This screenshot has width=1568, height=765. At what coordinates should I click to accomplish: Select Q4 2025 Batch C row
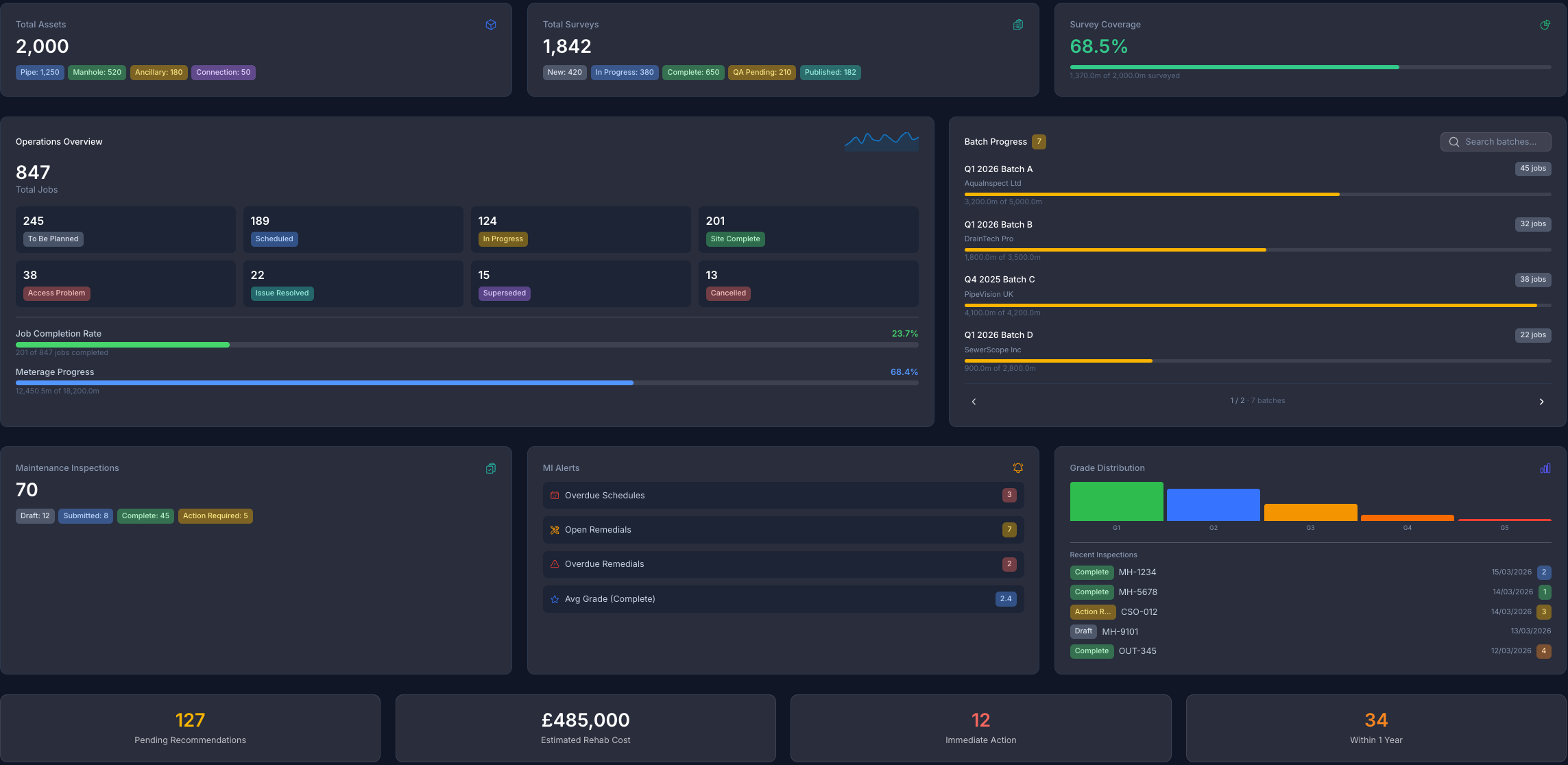pos(1257,295)
